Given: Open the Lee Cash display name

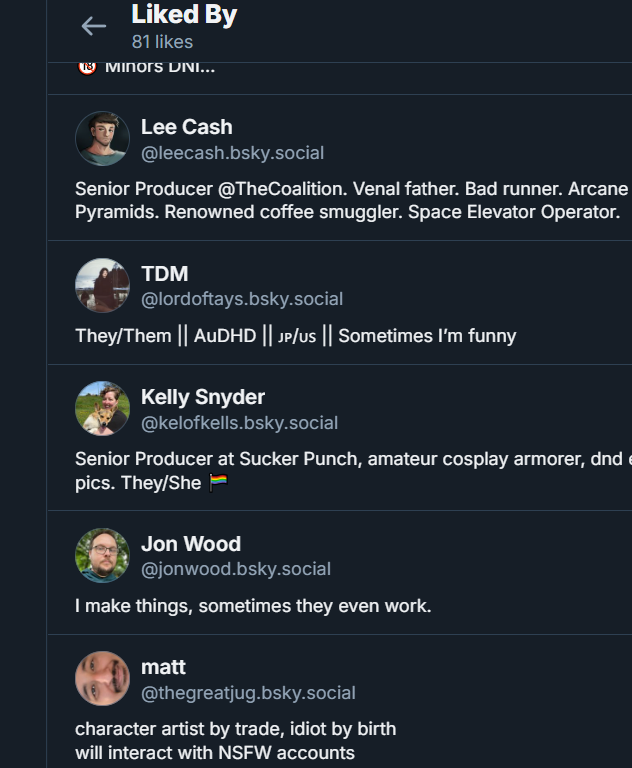Looking at the screenshot, I should point(186,127).
